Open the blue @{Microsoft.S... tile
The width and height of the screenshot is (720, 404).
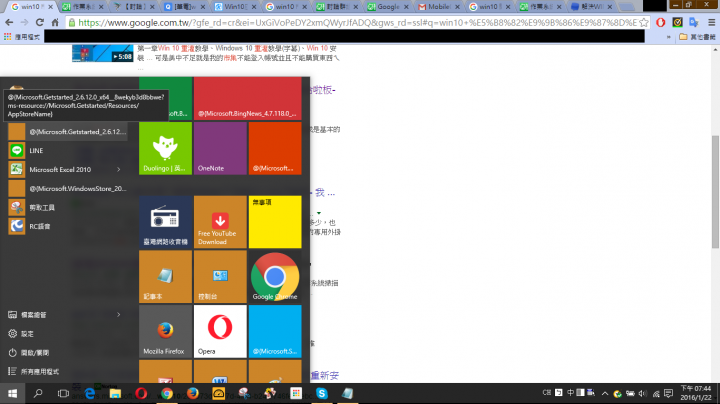point(275,331)
